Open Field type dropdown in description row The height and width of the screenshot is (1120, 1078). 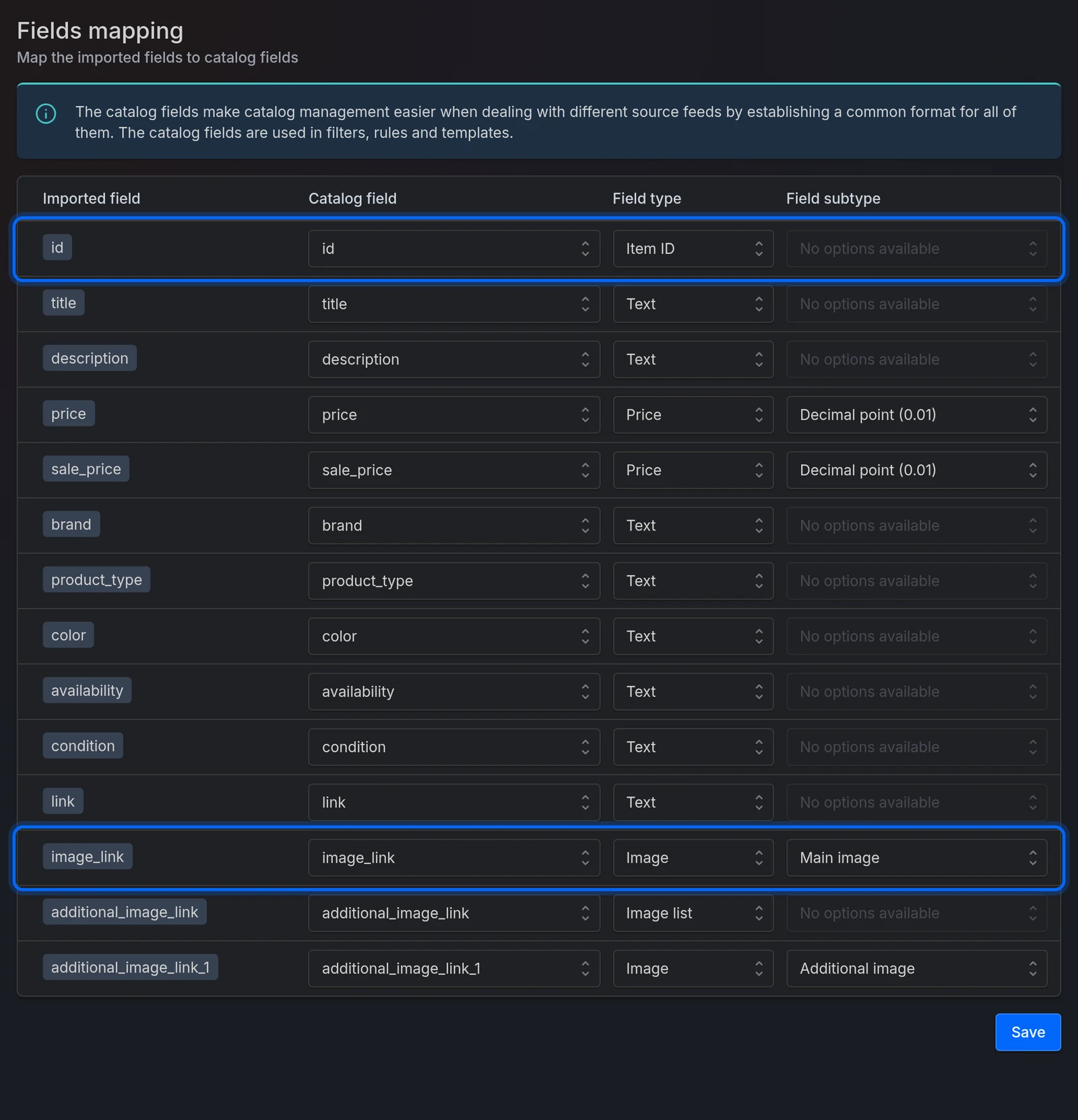tap(693, 359)
